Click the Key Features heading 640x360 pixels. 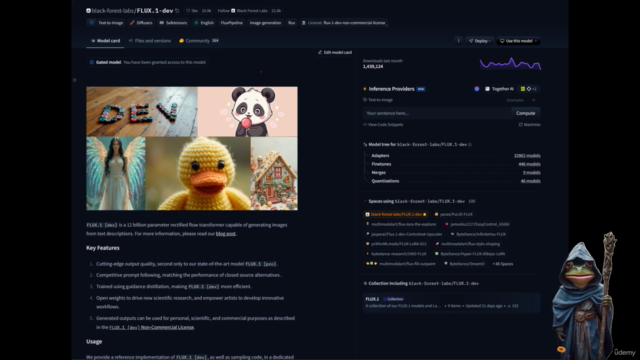coord(103,248)
